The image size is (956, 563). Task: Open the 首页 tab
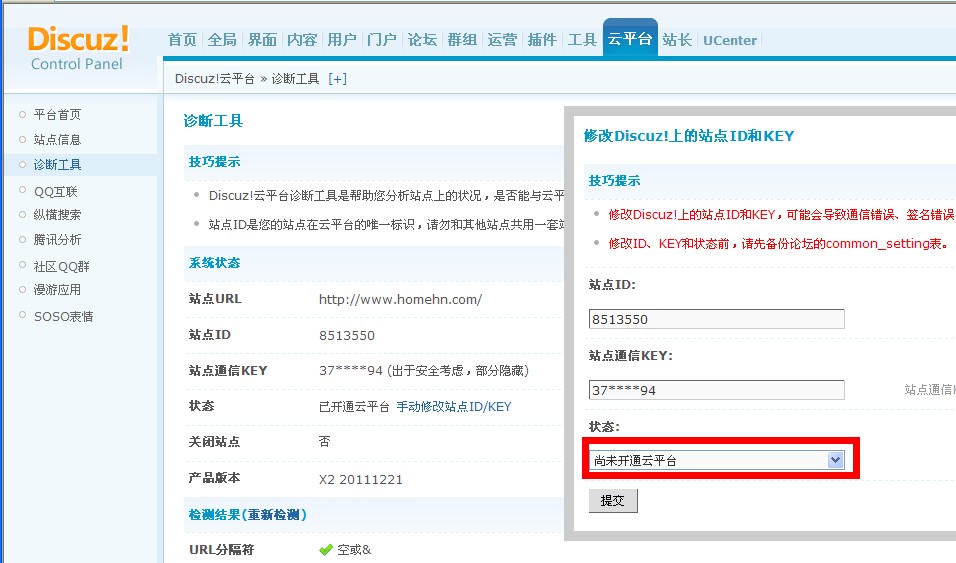[x=182, y=40]
